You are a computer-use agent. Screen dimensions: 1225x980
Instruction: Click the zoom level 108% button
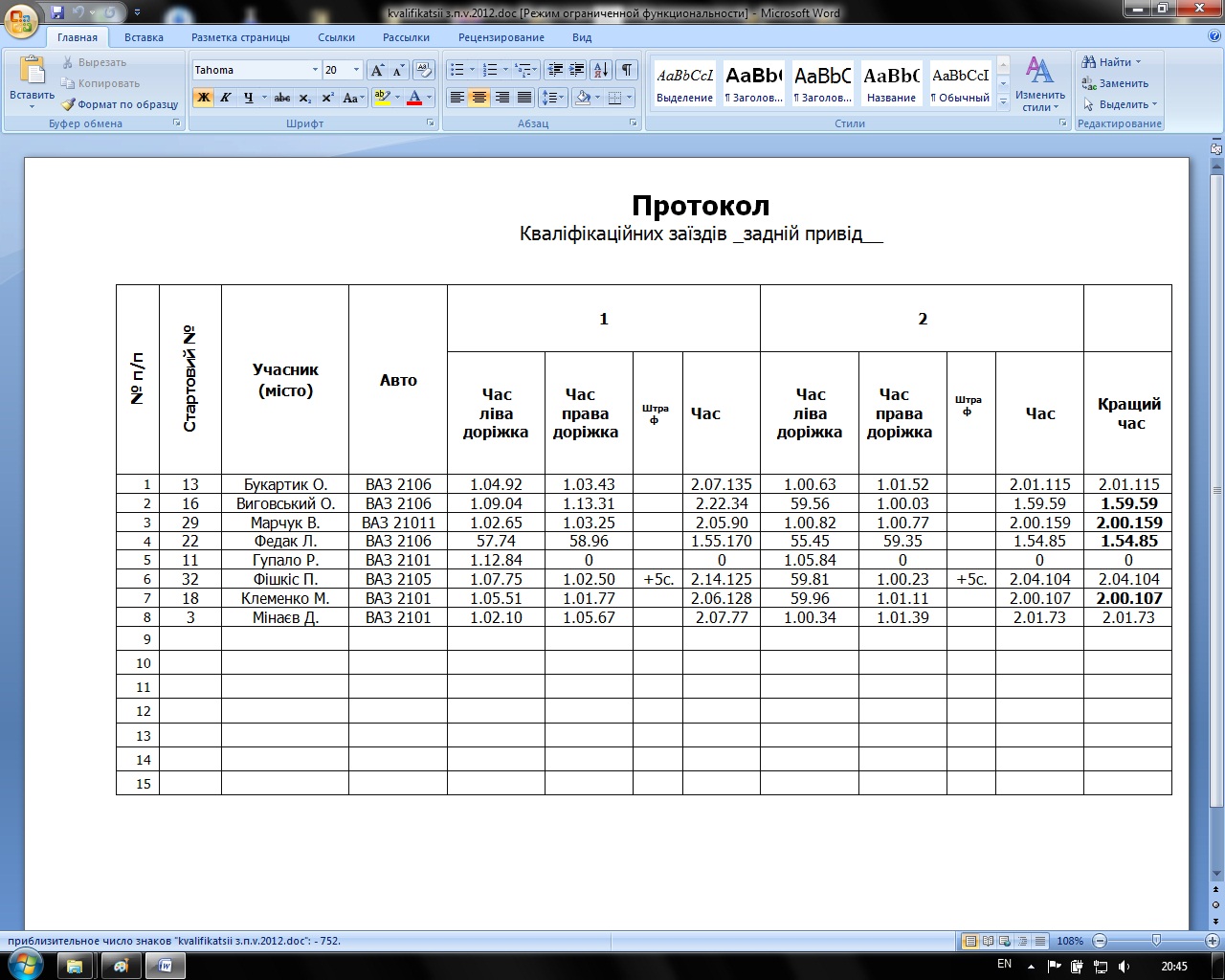pos(1070,941)
